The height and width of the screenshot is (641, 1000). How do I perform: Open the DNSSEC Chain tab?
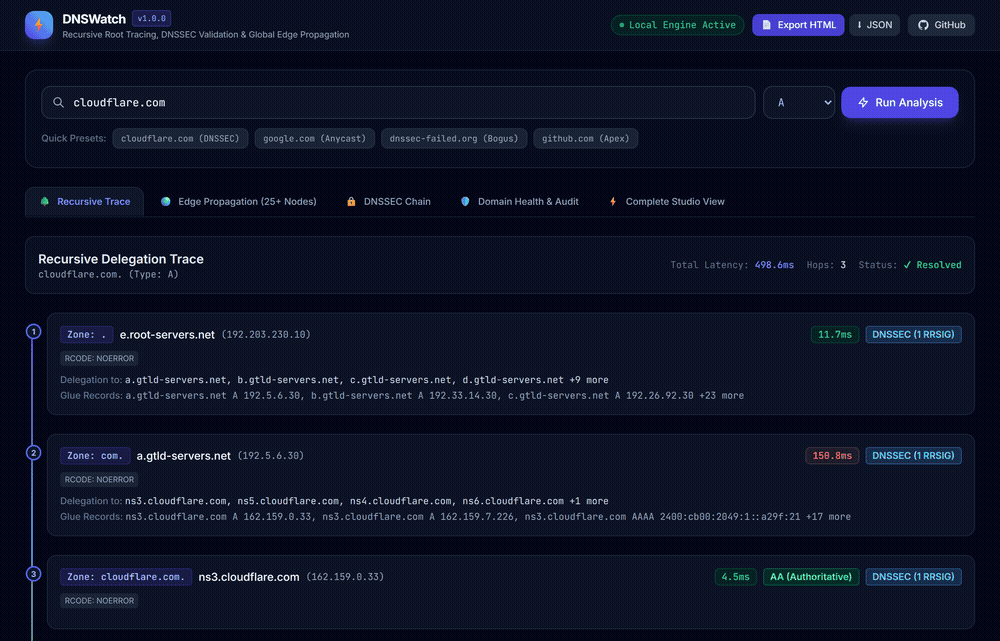(388, 202)
